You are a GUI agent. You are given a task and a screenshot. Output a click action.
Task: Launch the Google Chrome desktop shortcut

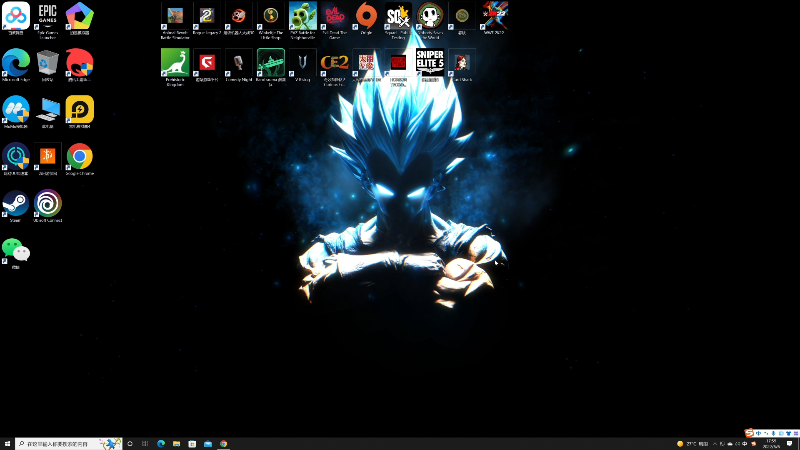tap(80, 159)
